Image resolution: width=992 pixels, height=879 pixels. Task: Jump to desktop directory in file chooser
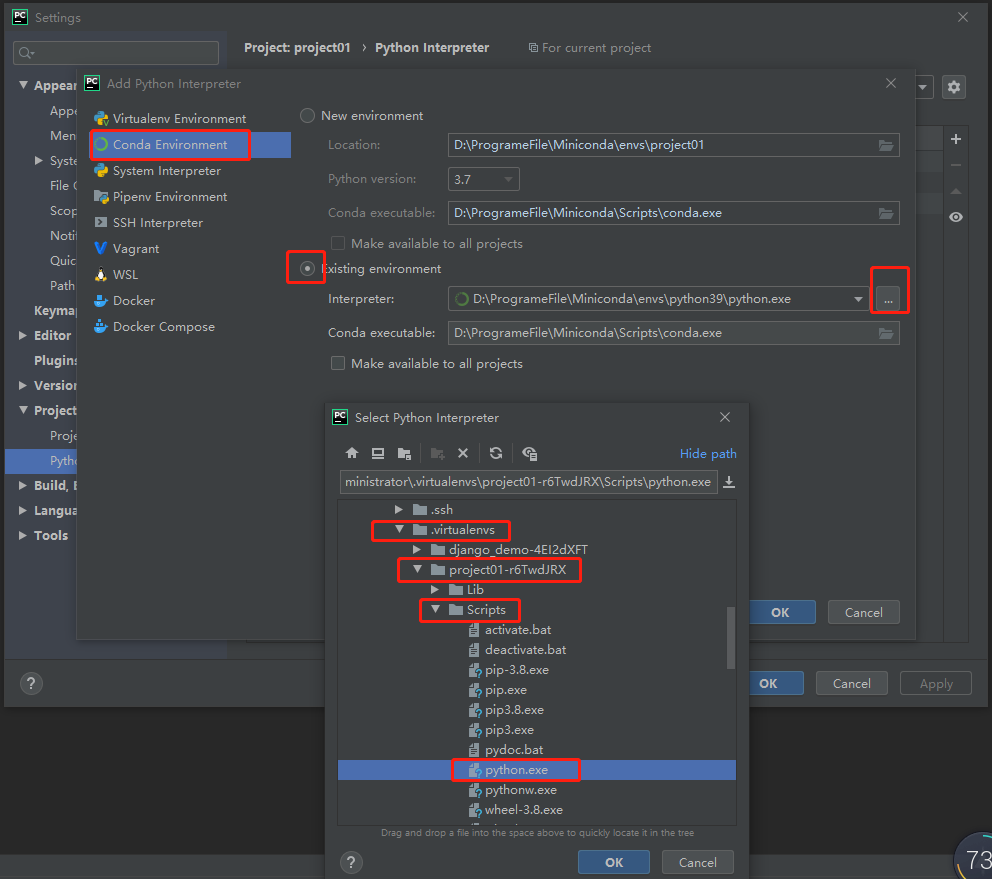coord(378,453)
